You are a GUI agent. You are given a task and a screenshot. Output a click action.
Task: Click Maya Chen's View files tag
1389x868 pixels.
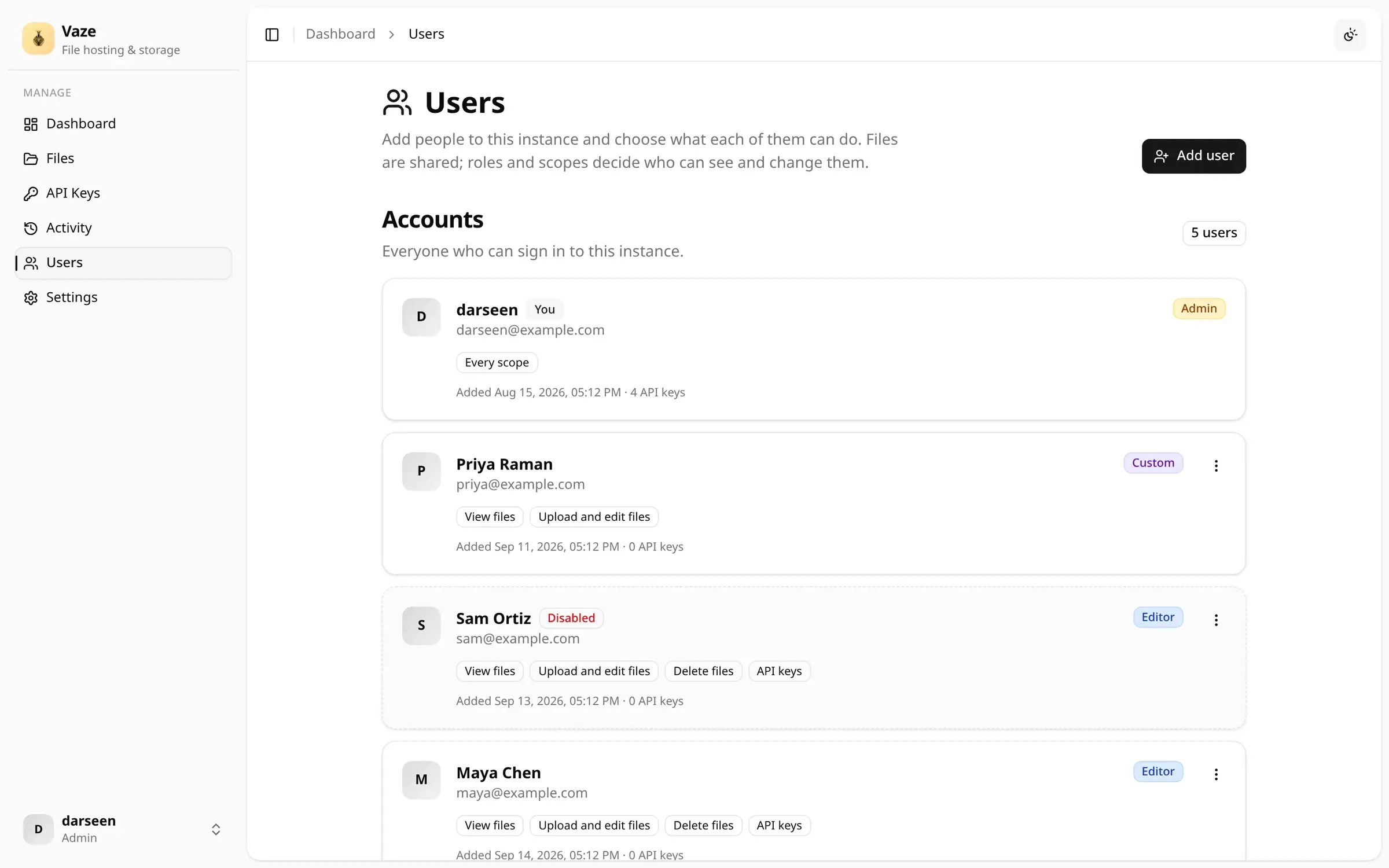pos(490,826)
